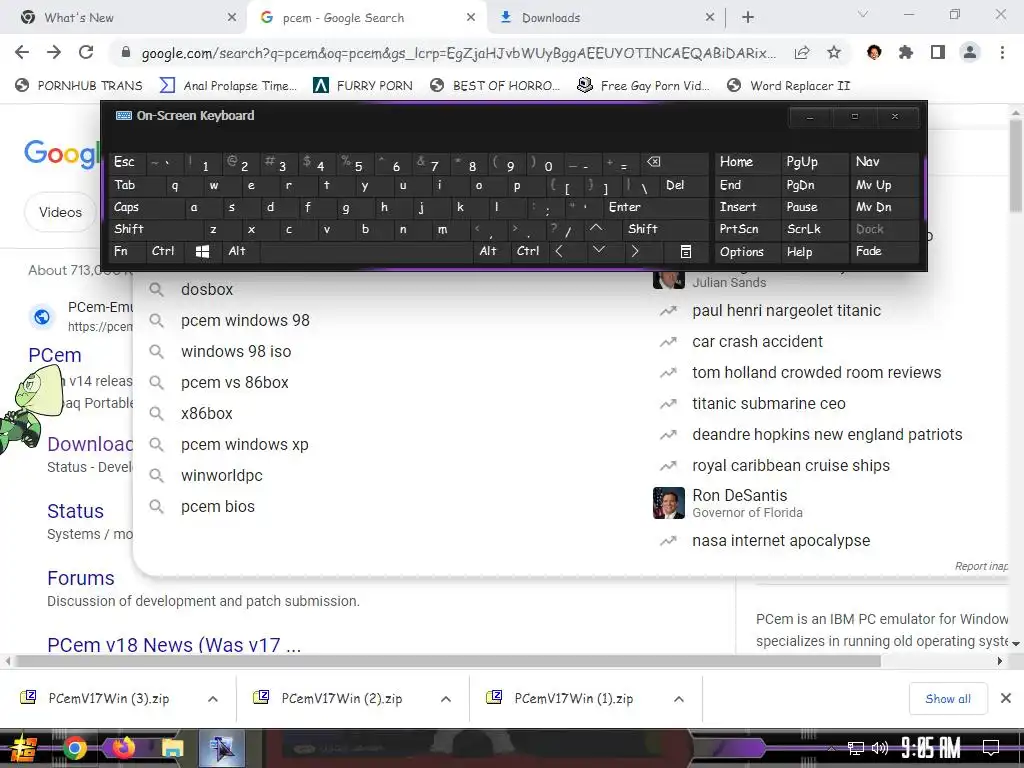Click the up arrow key on On-Screen Keyboard
This screenshot has height=768, width=1024.
(596, 229)
